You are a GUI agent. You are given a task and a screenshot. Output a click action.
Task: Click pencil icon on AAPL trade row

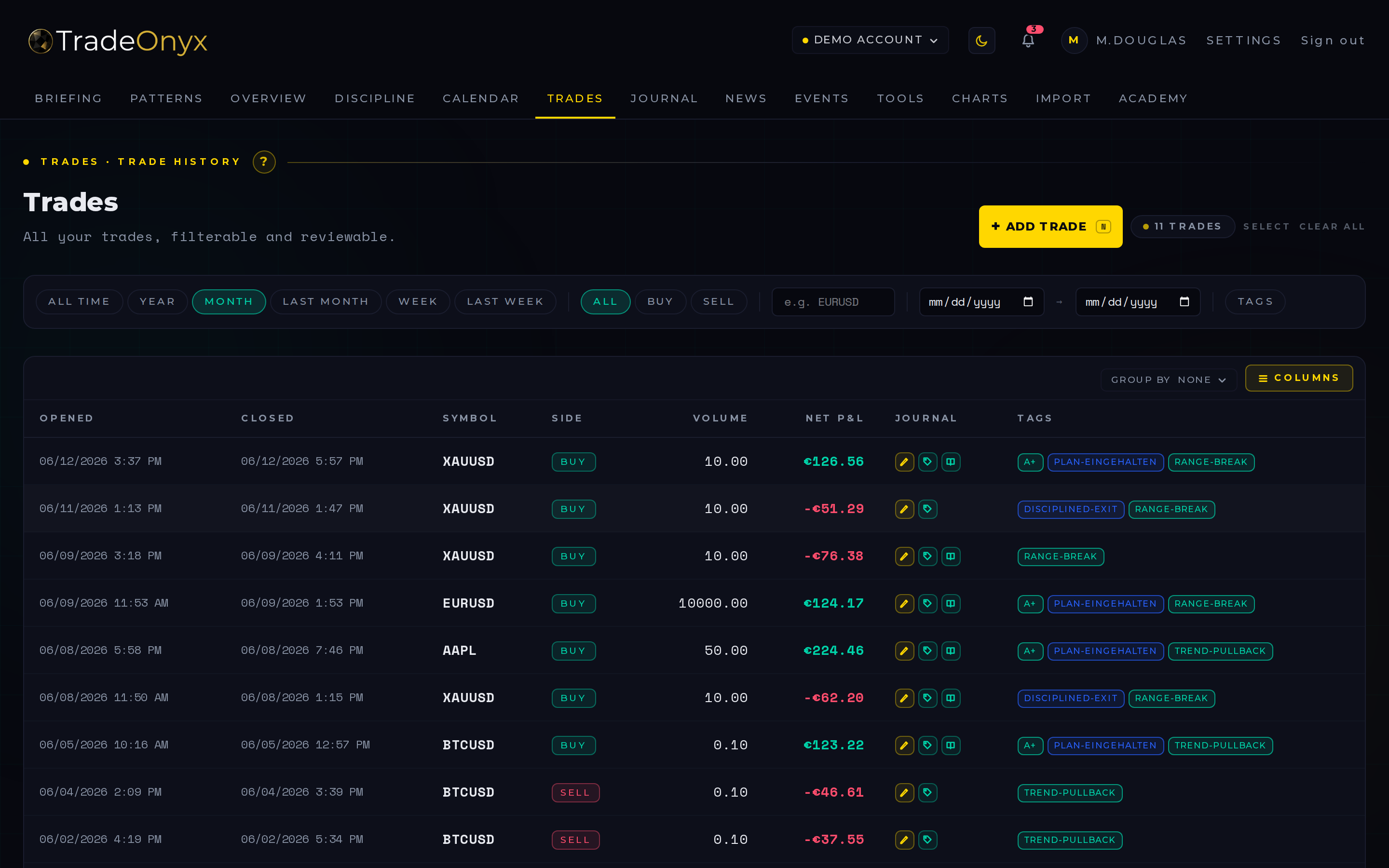tap(904, 651)
